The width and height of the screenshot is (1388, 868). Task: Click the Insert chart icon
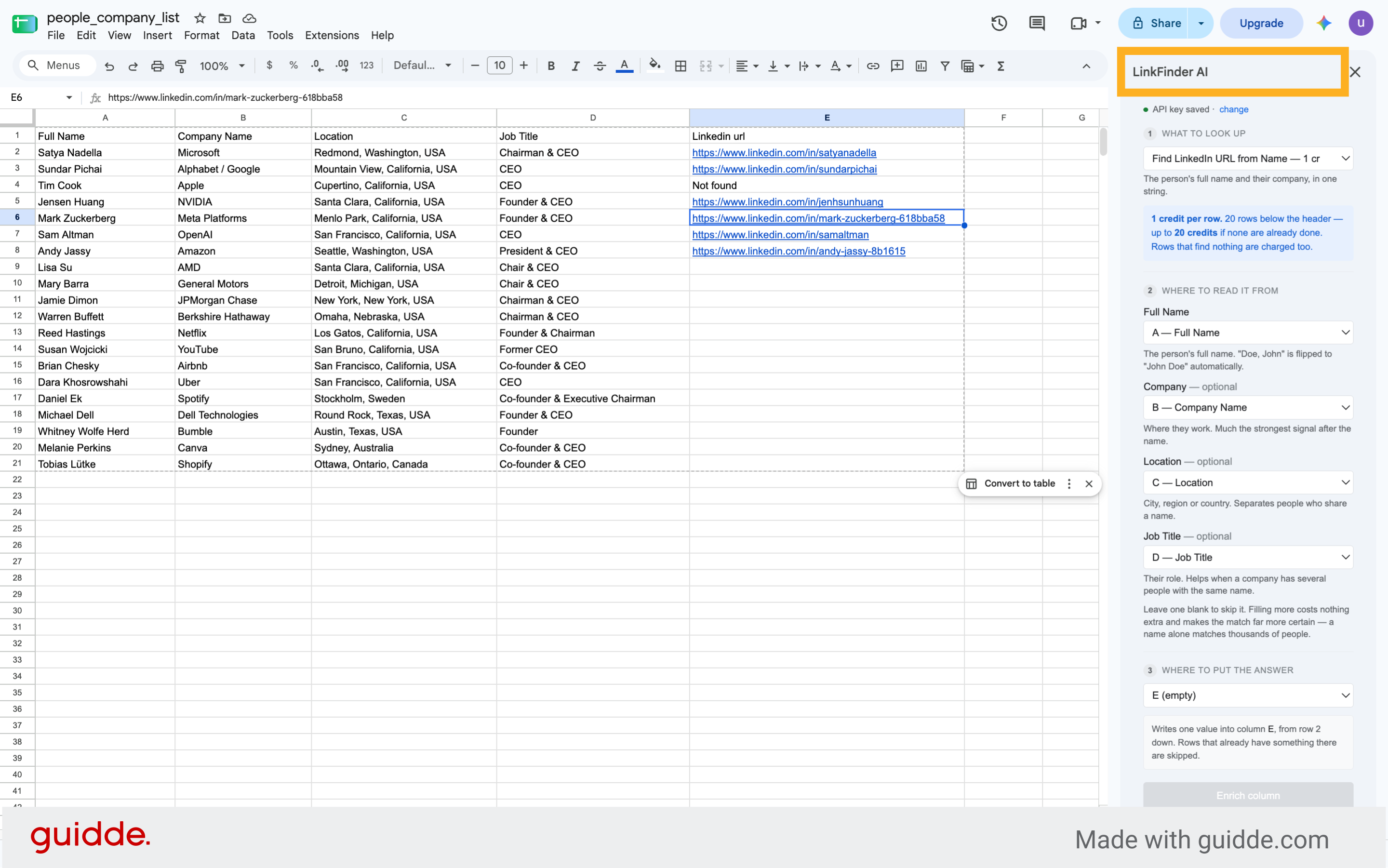(x=921, y=66)
